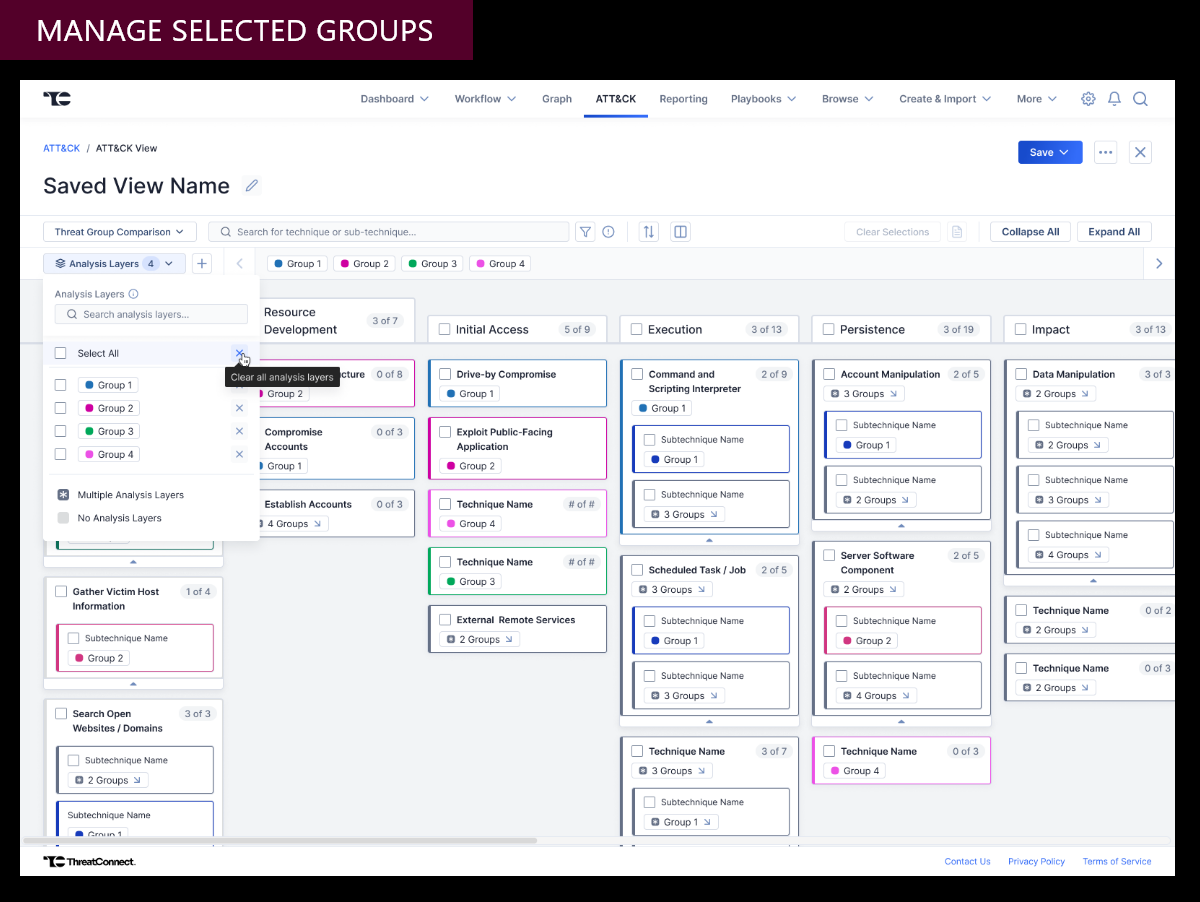This screenshot has height=902, width=1200.
Task: Click ATT&CK breadcrumb link
Action: point(61,148)
